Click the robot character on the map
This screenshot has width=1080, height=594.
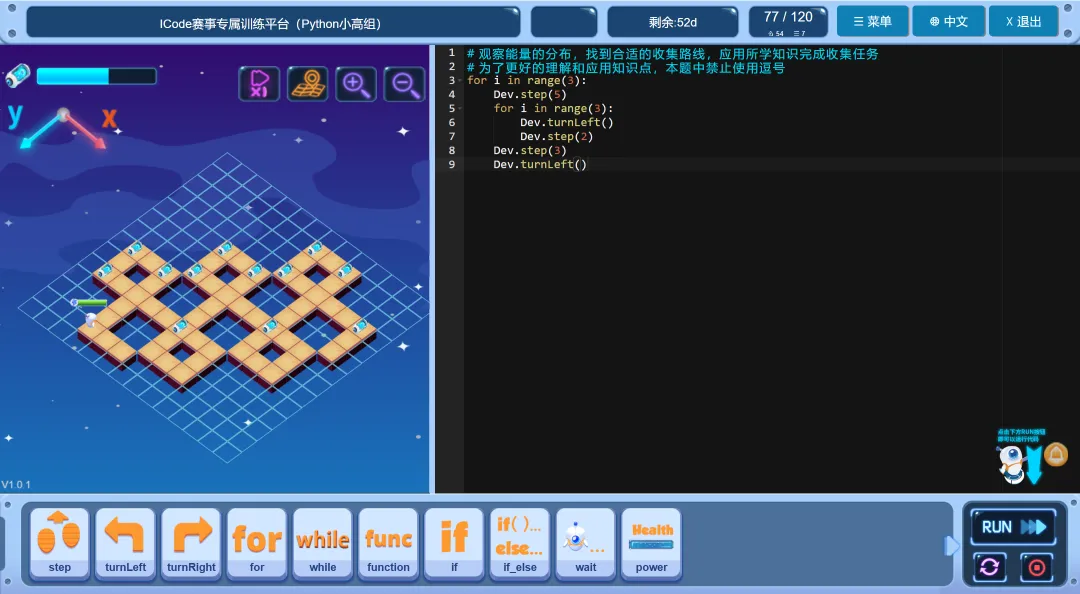(x=90, y=320)
